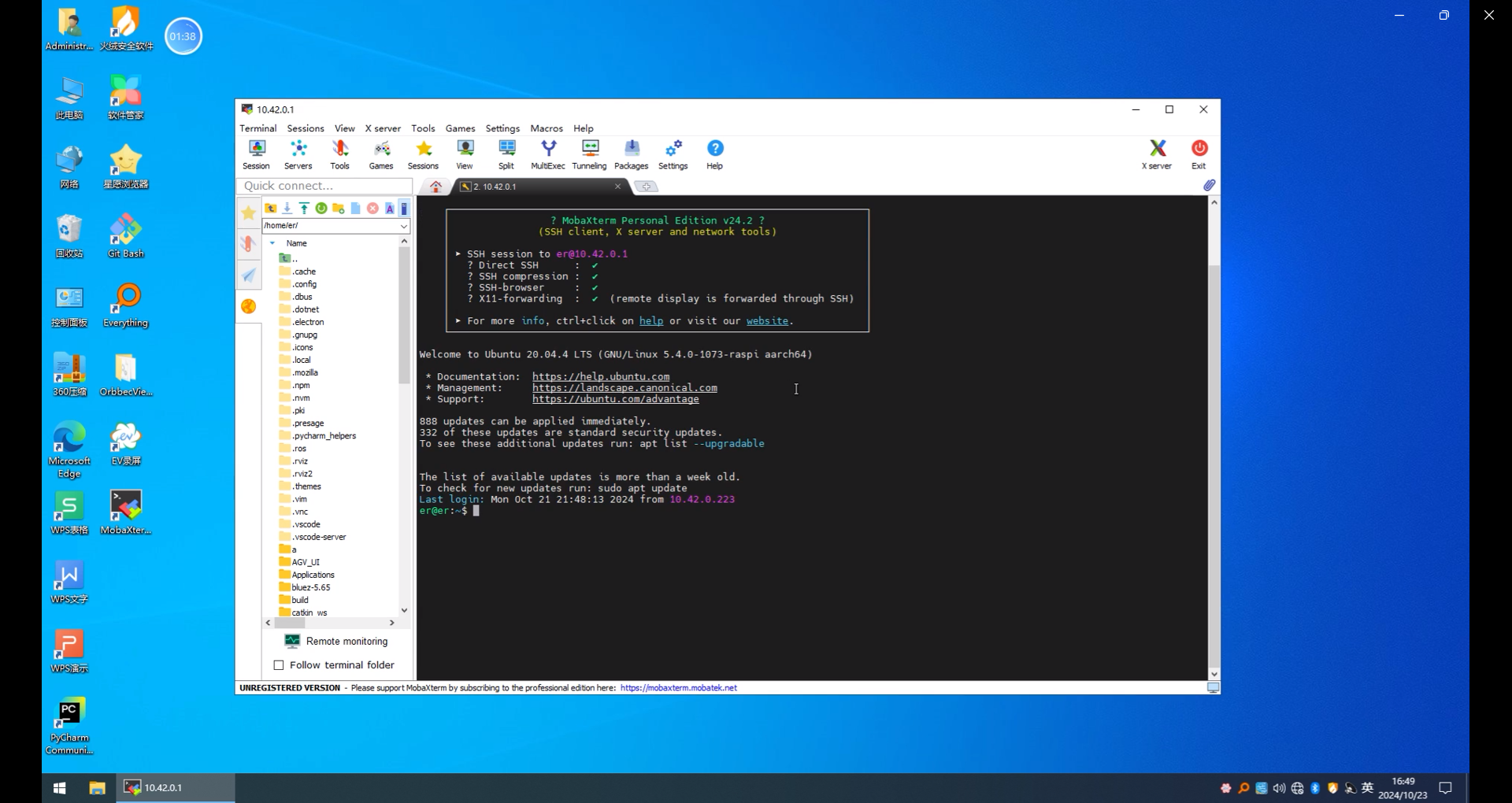Screen dimensions: 1512x803
Task: Open the mobaxterm.mobatek.net link
Action: tap(679, 688)
